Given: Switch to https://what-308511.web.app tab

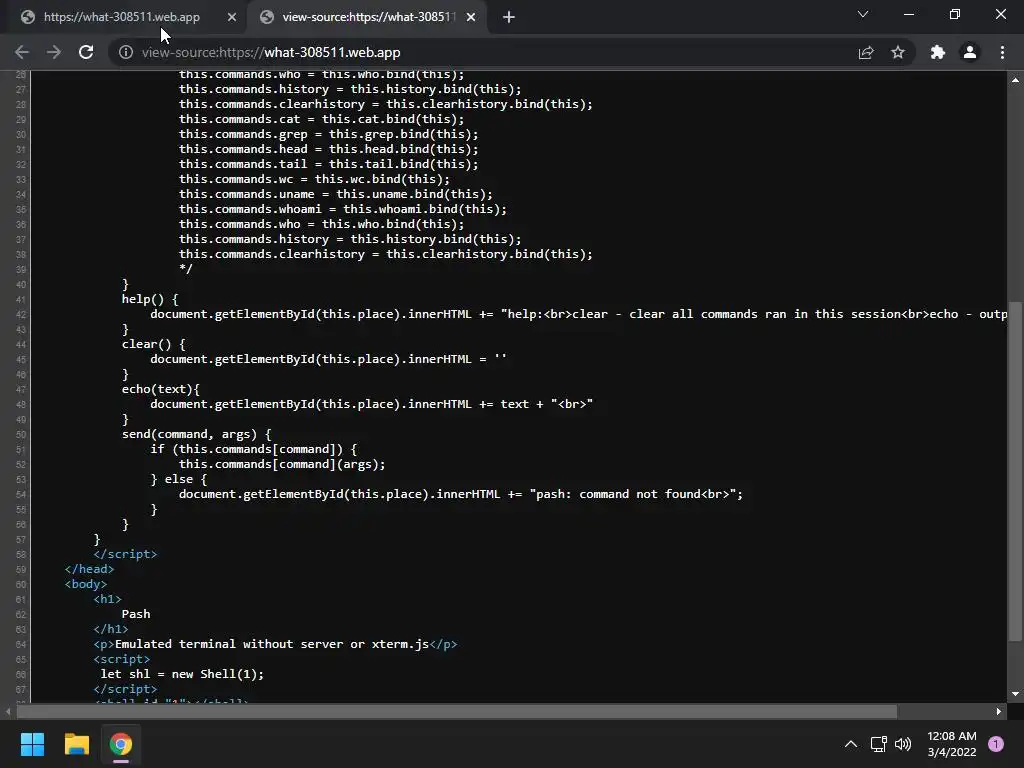Looking at the screenshot, I should point(122,17).
